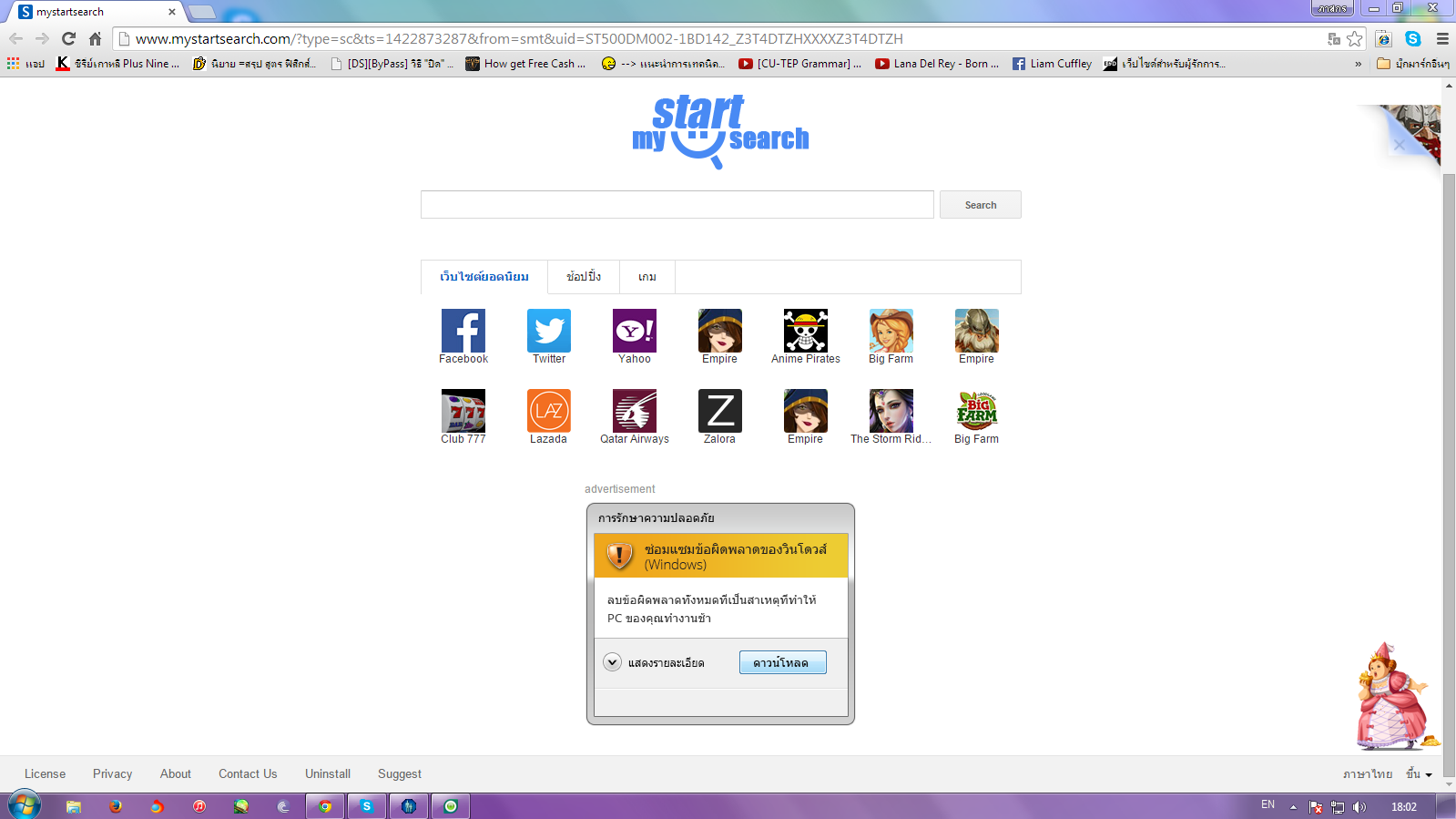Open Windows Explorer from the taskbar
This screenshot has height=819, width=1456.
[x=74, y=806]
